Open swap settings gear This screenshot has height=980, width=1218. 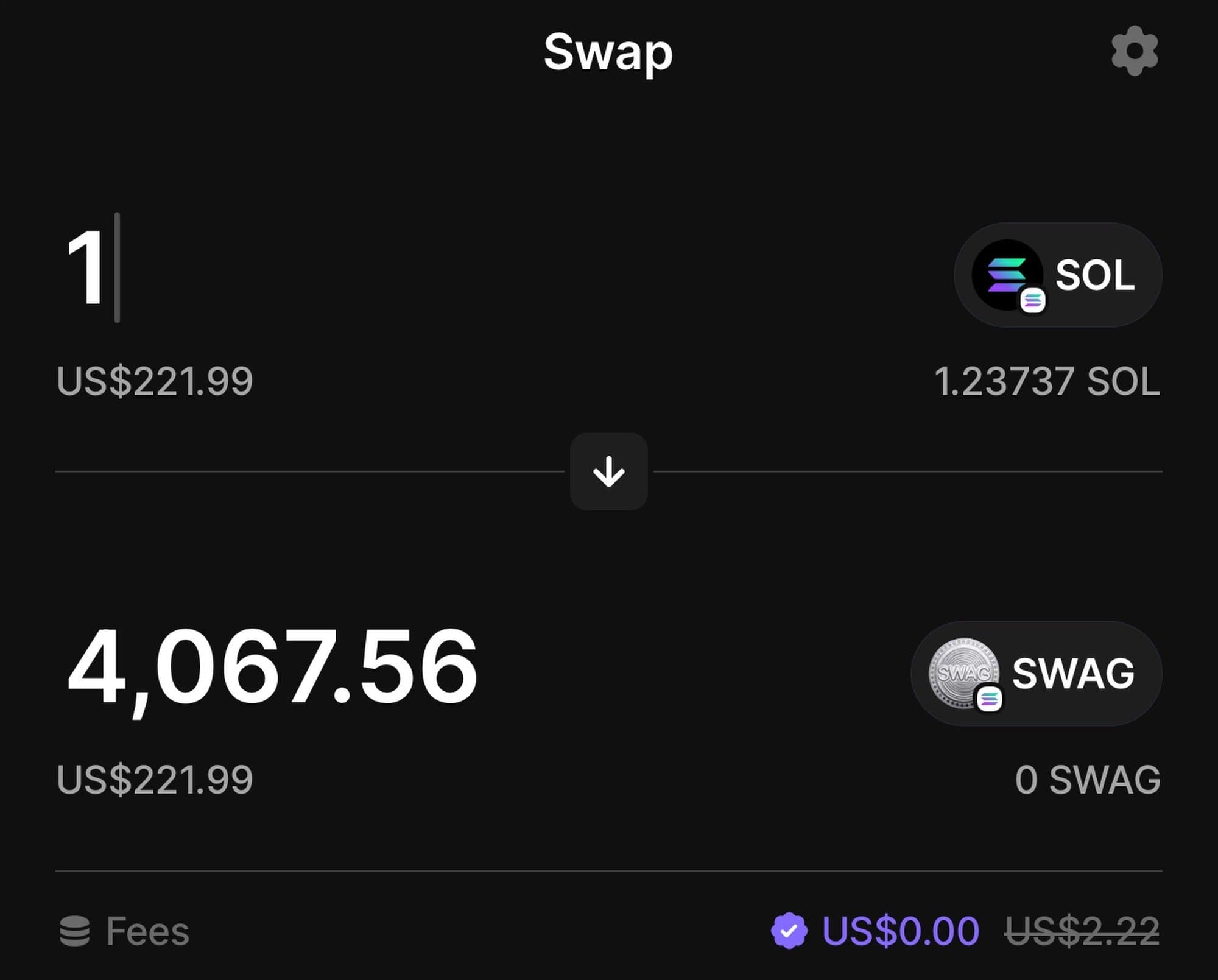(1134, 51)
